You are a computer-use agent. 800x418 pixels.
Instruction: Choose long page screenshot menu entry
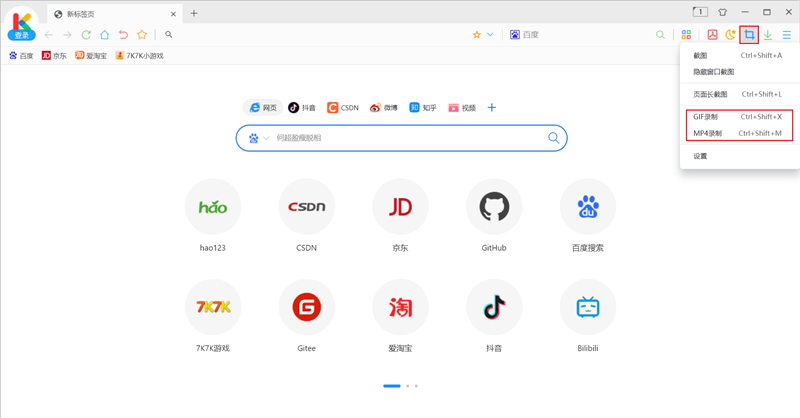coord(738,94)
